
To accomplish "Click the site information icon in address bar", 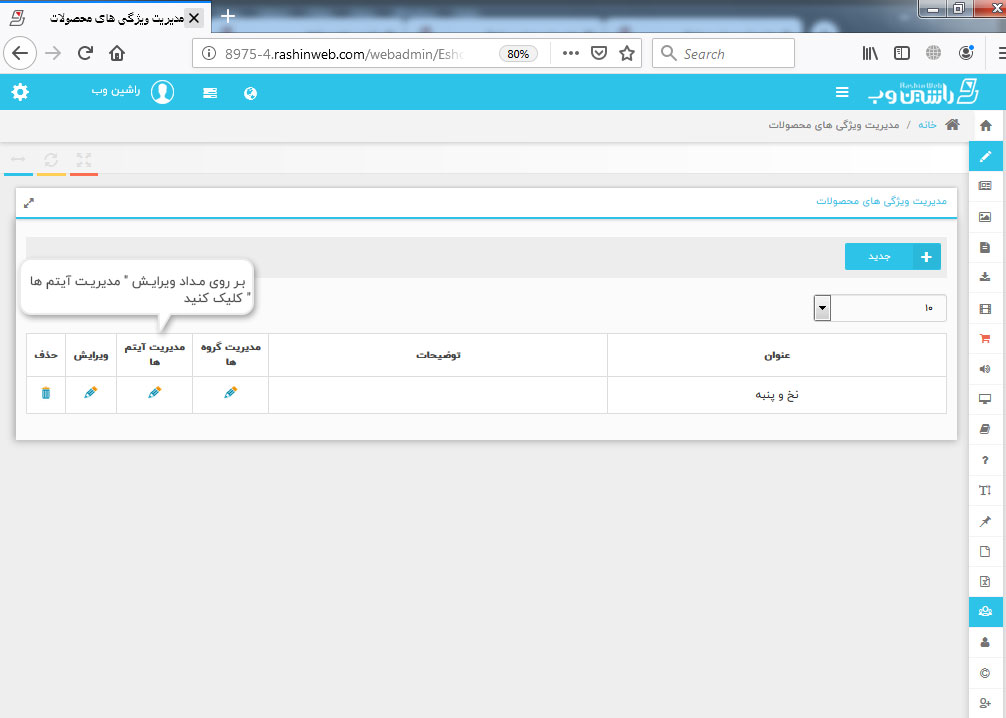I will pyautogui.click(x=209, y=53).
